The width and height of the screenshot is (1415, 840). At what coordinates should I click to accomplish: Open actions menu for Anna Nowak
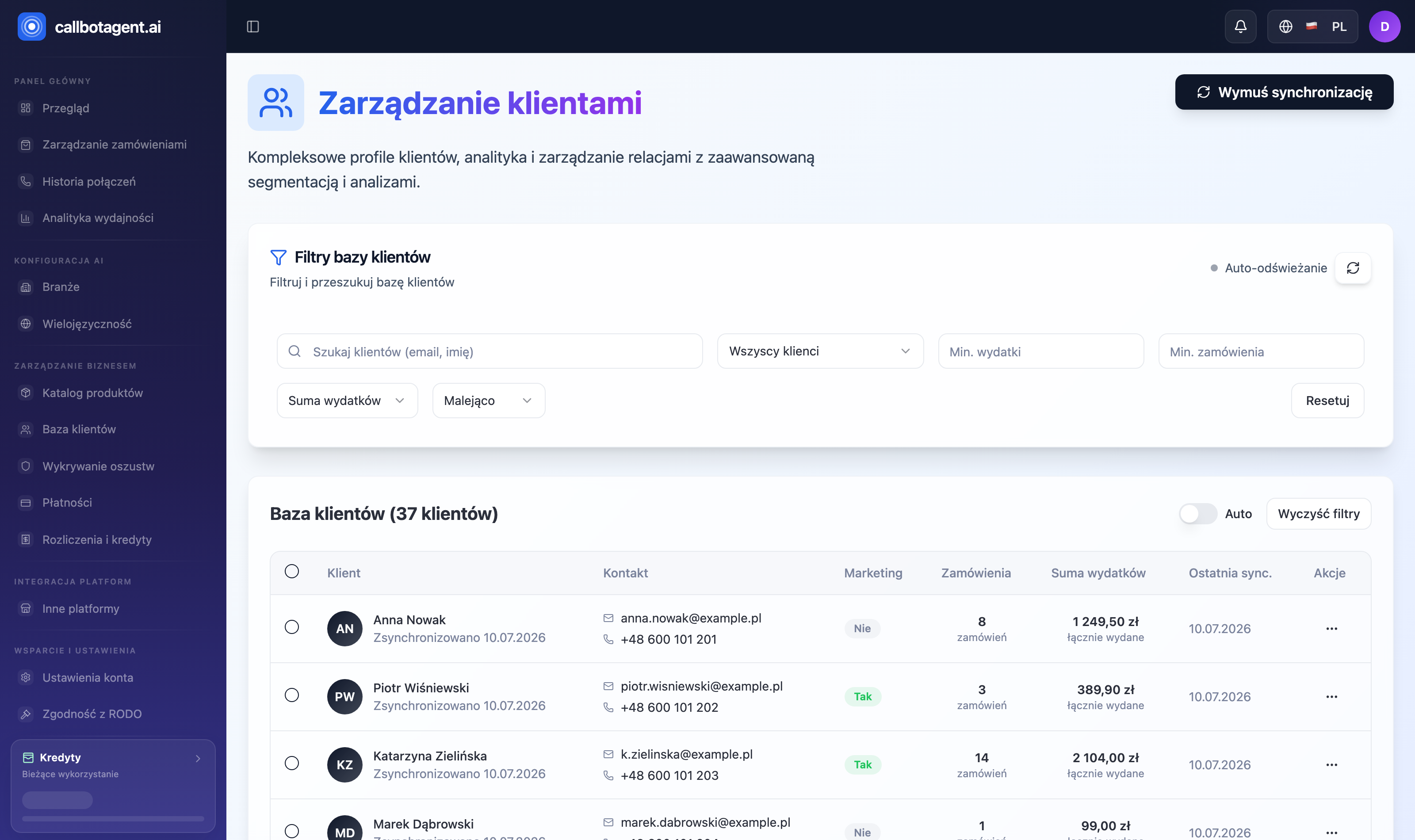tap(1331, 628)
